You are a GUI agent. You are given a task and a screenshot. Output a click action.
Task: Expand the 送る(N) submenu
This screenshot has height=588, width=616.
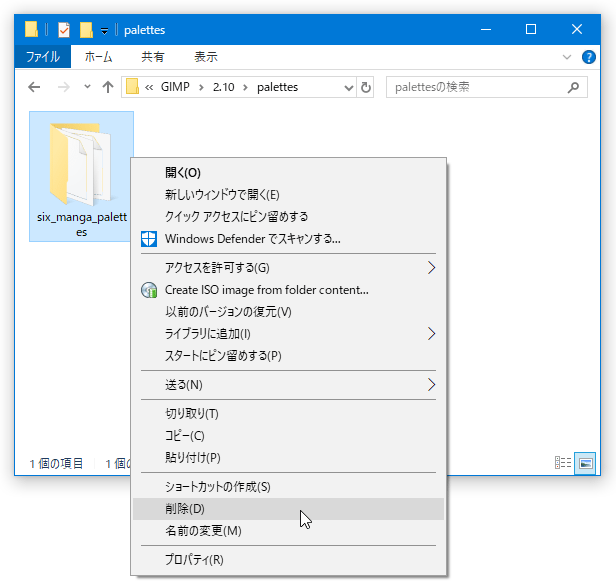pos(288,385)
